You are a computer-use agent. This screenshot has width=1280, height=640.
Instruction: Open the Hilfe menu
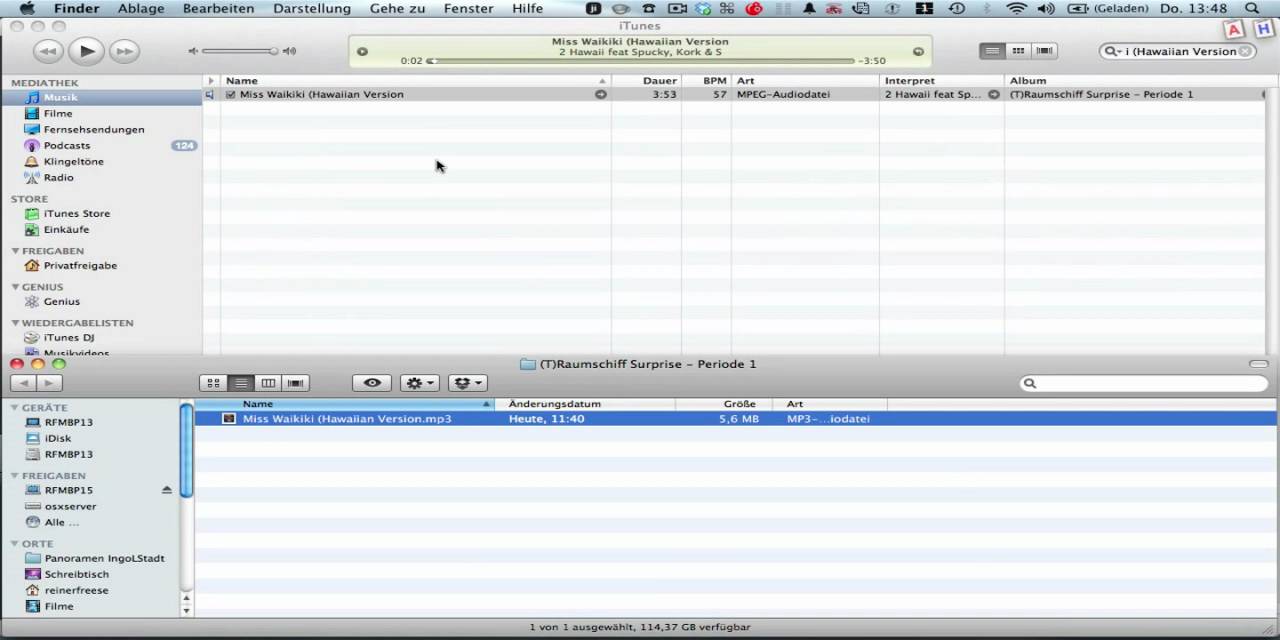pyautogui.click(x=527, y=8)
